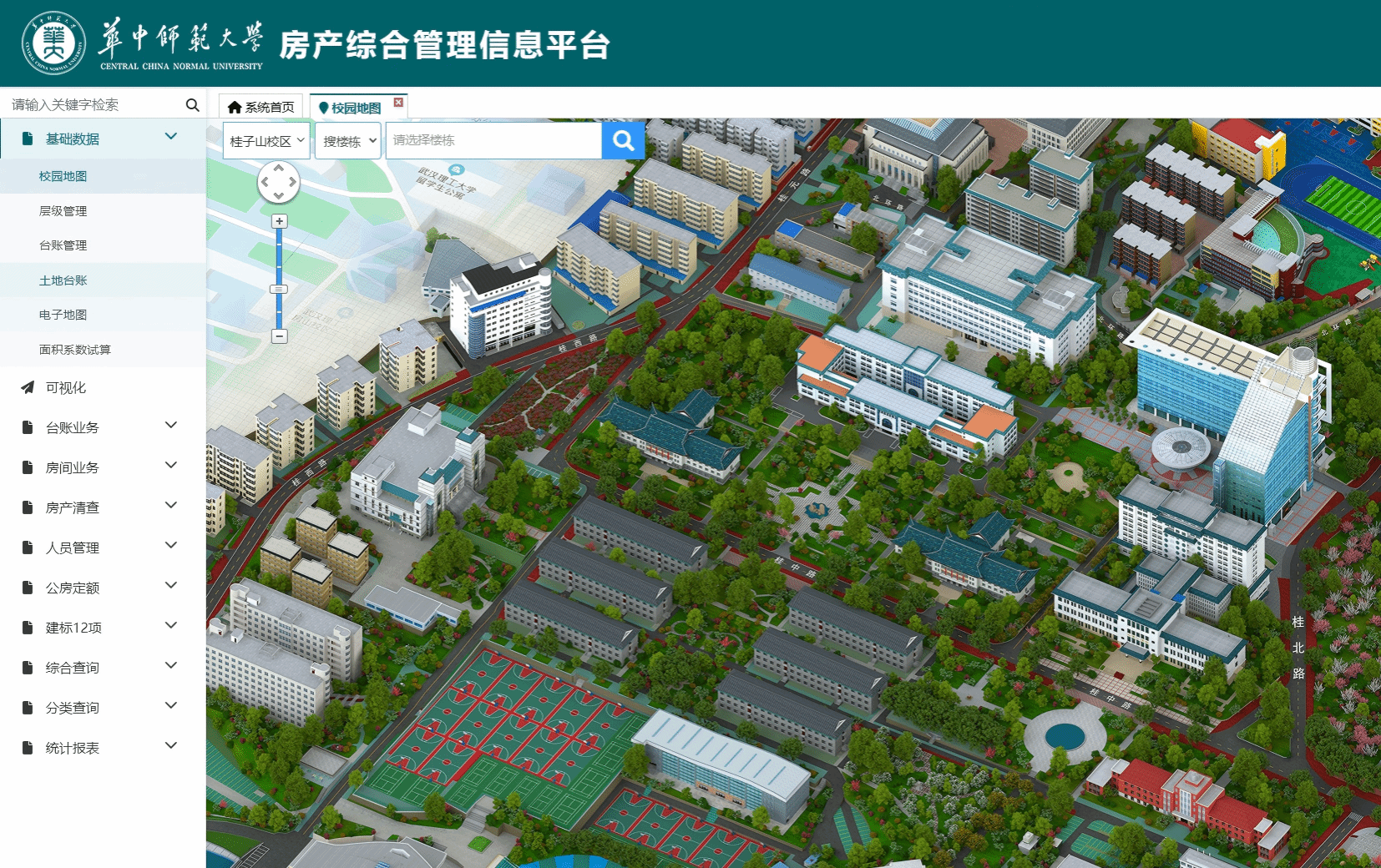Click the university logo emblem
The image size is (1381, 868).
tap(53, 43)
